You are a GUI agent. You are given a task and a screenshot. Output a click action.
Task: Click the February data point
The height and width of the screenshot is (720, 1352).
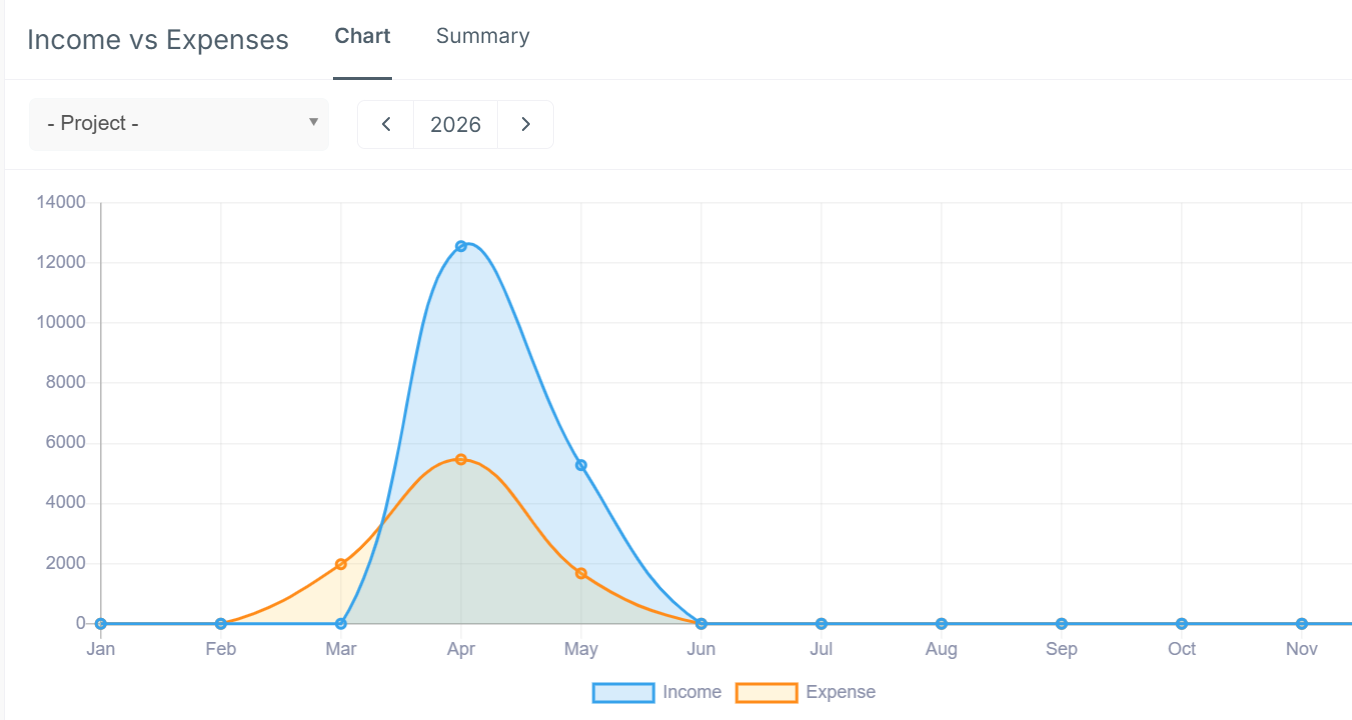221,624
